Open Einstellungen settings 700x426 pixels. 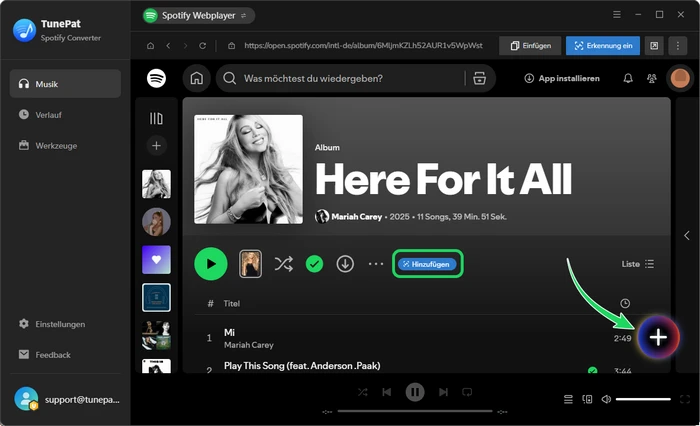(65, 324)
